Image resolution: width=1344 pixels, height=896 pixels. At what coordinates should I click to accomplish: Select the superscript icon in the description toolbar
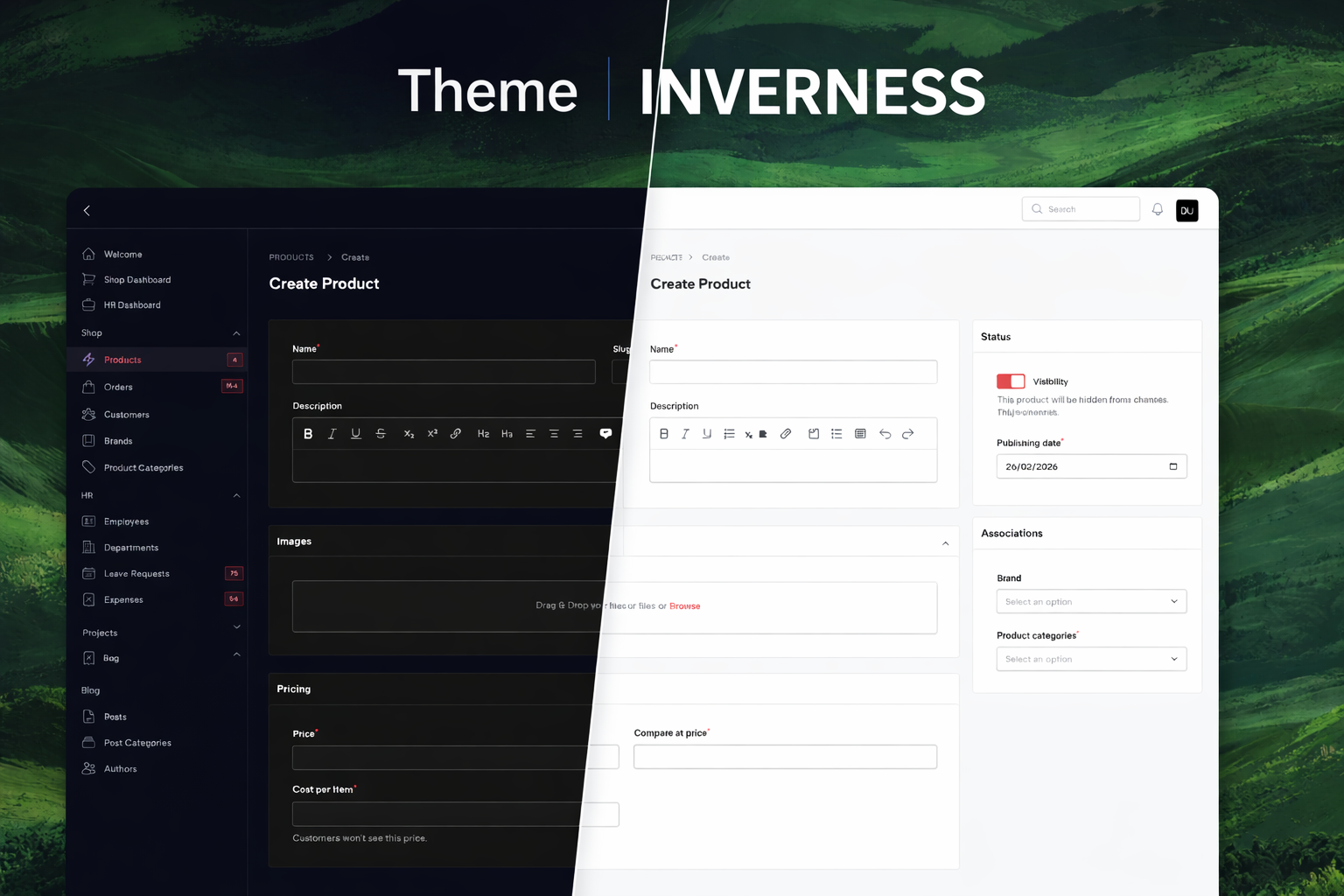(x=431, y=433)
